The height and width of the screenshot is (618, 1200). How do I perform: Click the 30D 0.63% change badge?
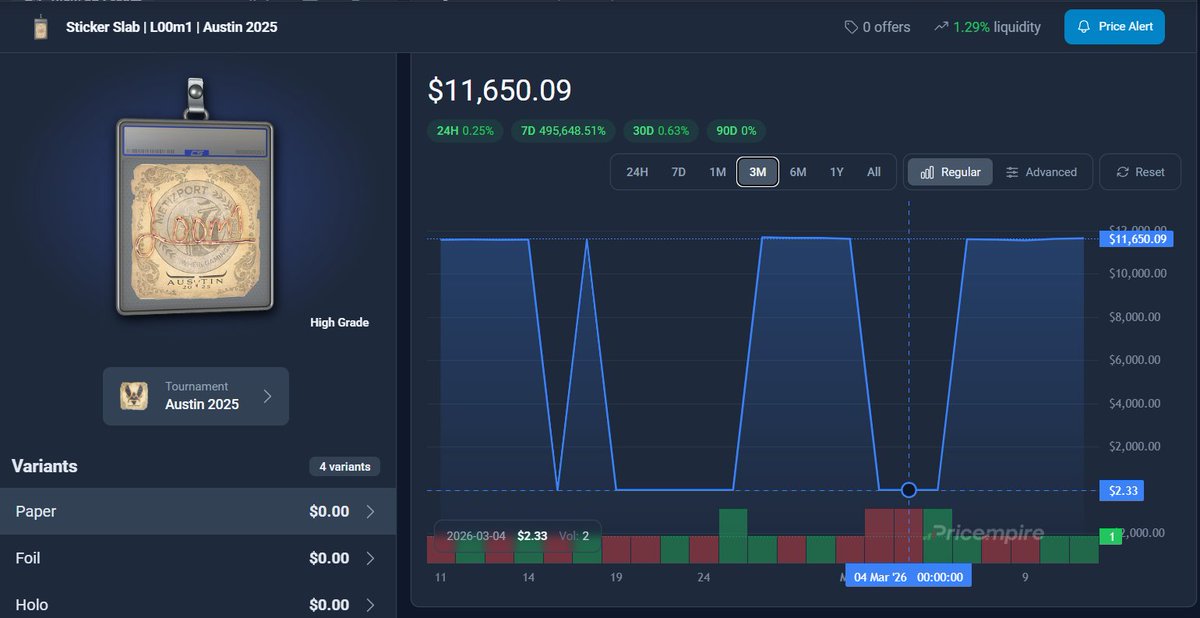pos(660,131)
